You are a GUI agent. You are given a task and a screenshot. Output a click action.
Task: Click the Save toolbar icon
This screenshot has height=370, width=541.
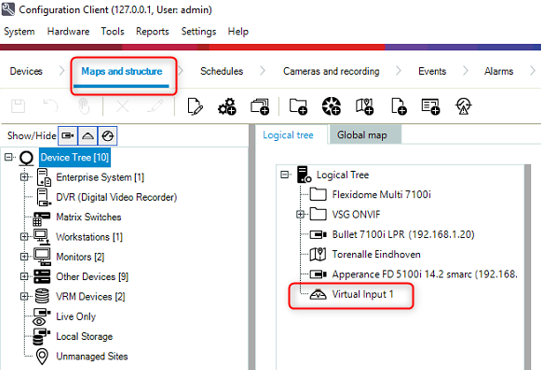pos(18,106)
